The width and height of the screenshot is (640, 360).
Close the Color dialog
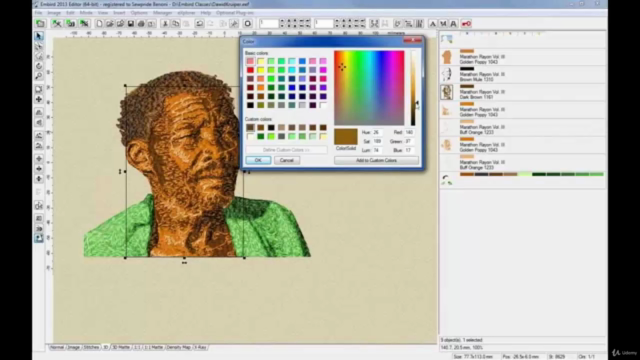(x=413, y=40)
